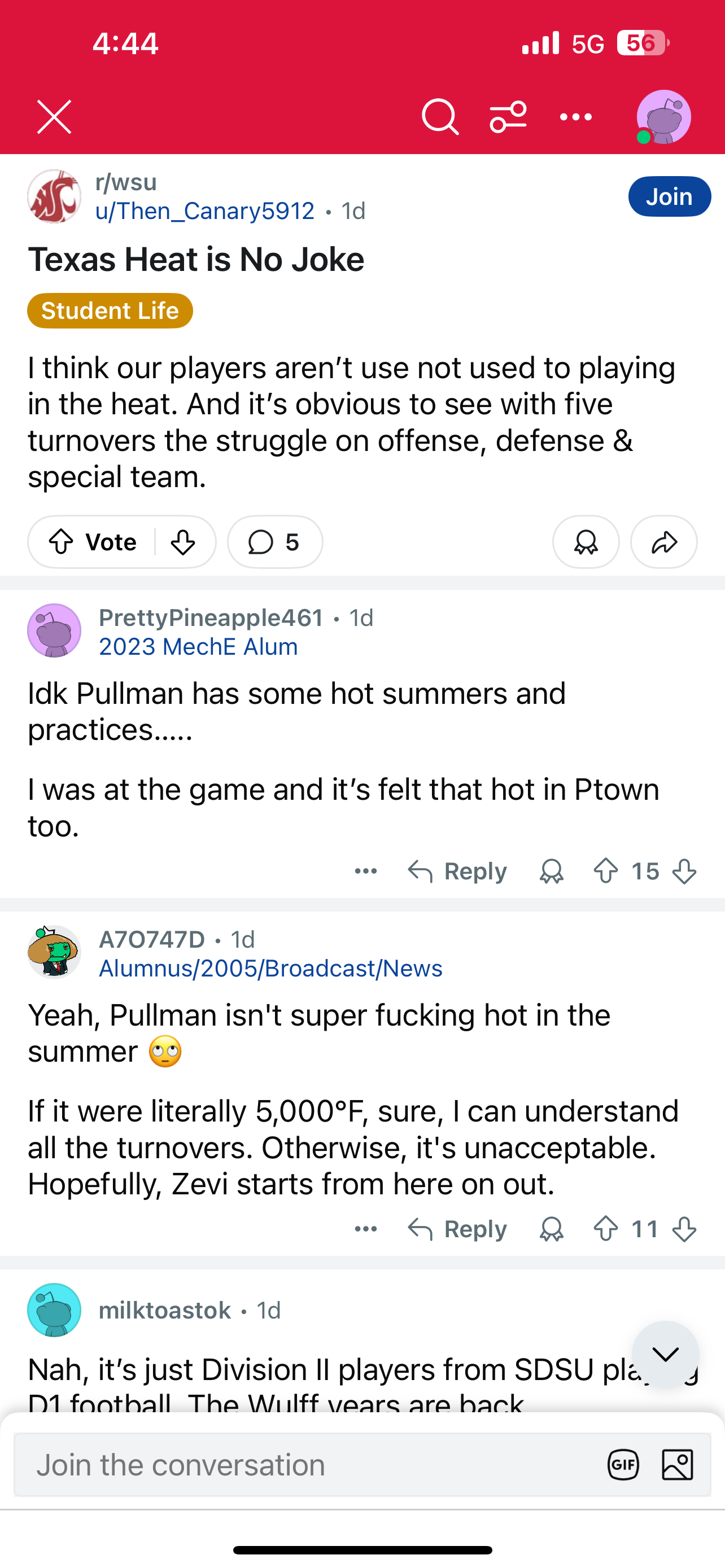Viewport: 725px width, 1568px height.
Task: Open the three-dot post menu in header
Action: point(575,116)
